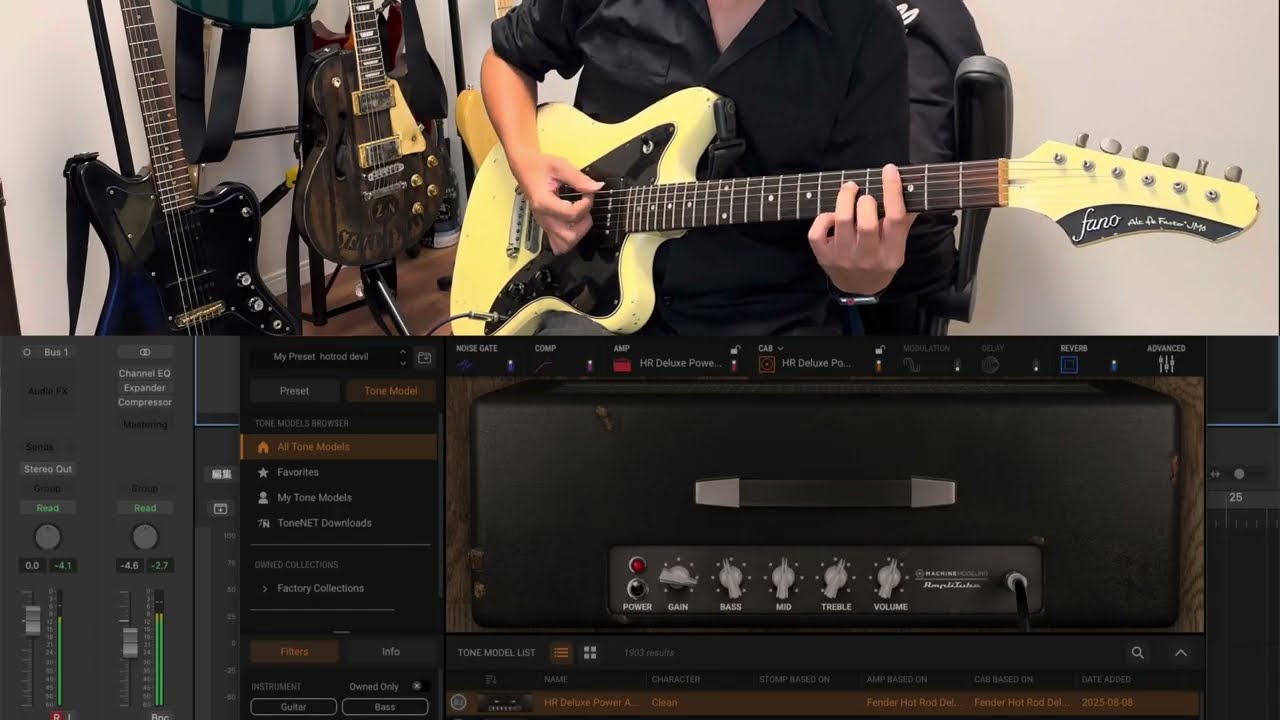
Task: Switch tone model list to grid view
Action: tap(590, 652)
